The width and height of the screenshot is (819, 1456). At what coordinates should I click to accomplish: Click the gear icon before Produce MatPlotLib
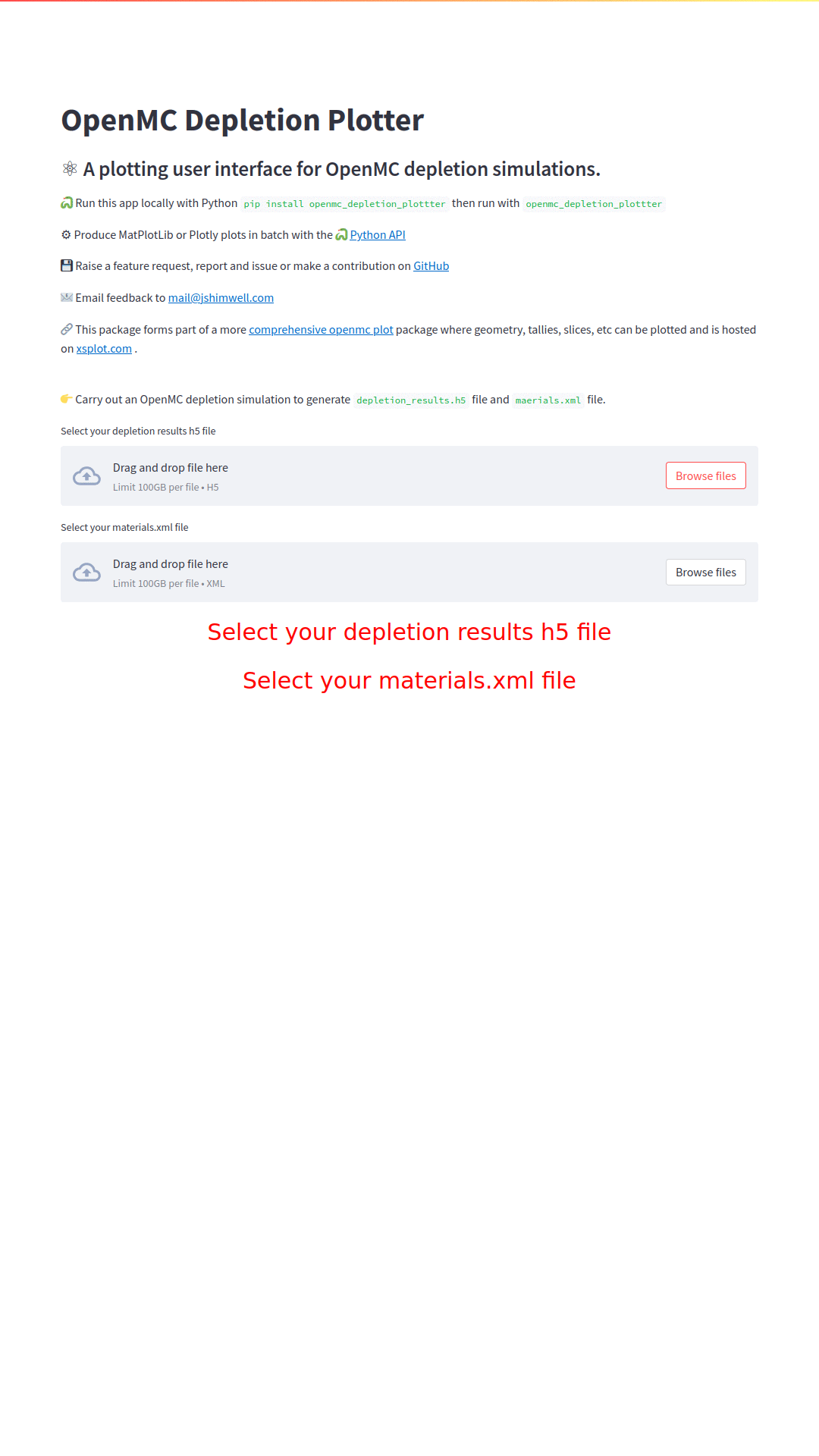(x=66, y=234)
